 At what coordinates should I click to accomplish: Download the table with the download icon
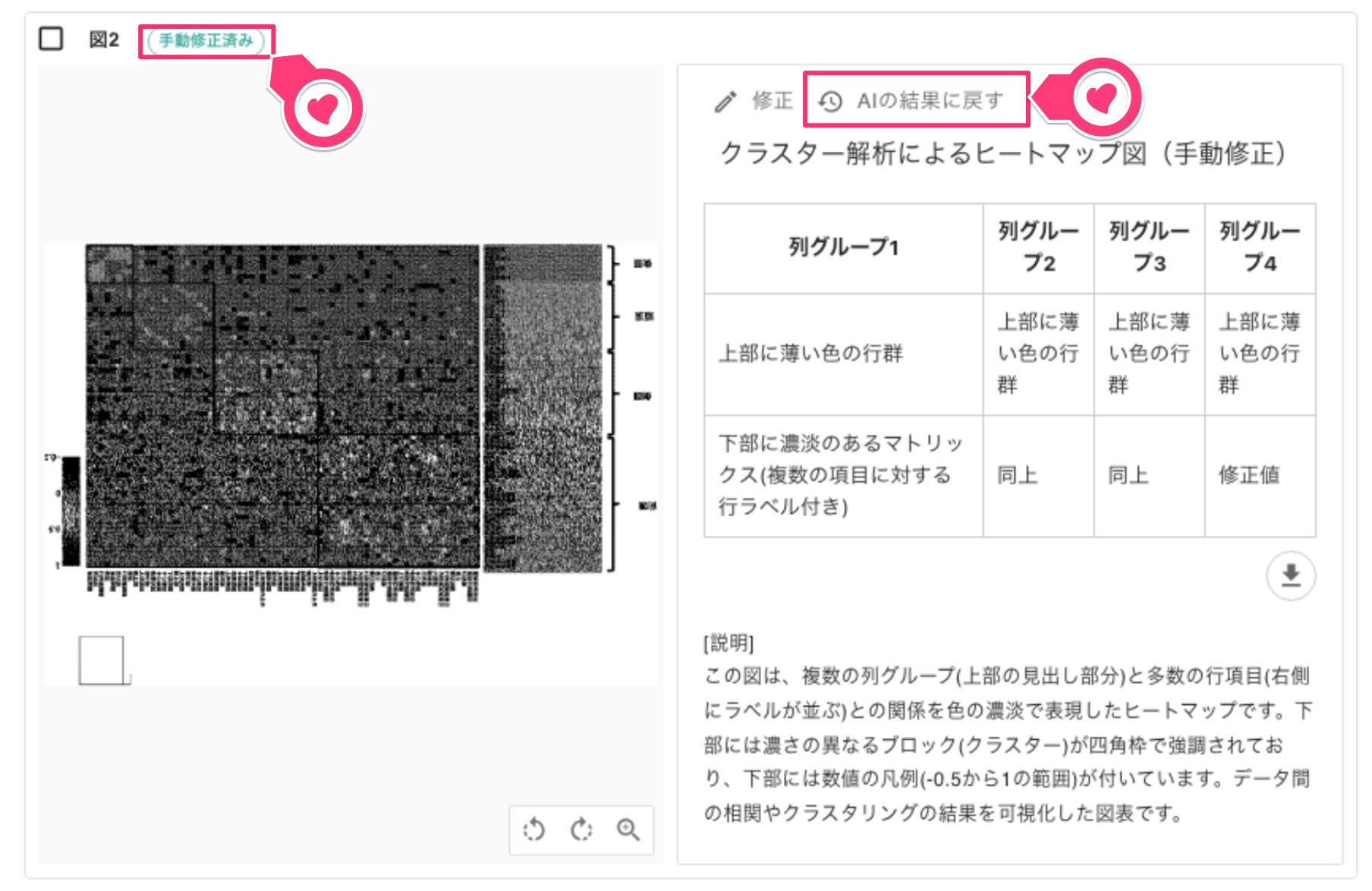(x=1290, y=576)
